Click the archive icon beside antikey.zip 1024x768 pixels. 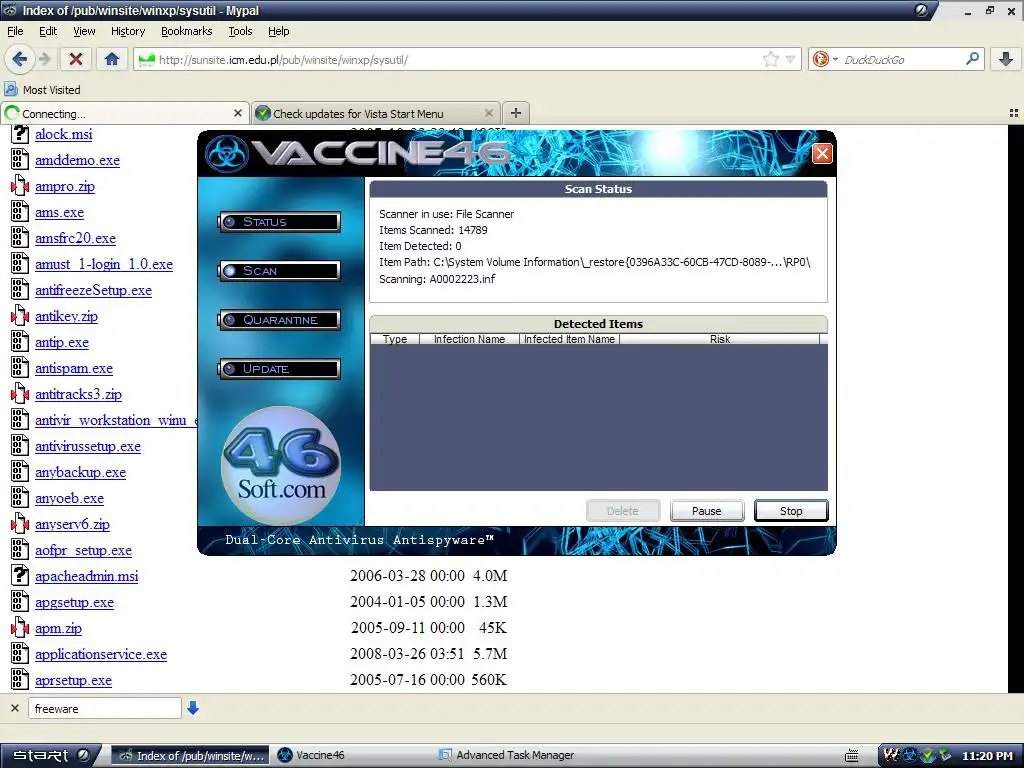coord(20,316)
